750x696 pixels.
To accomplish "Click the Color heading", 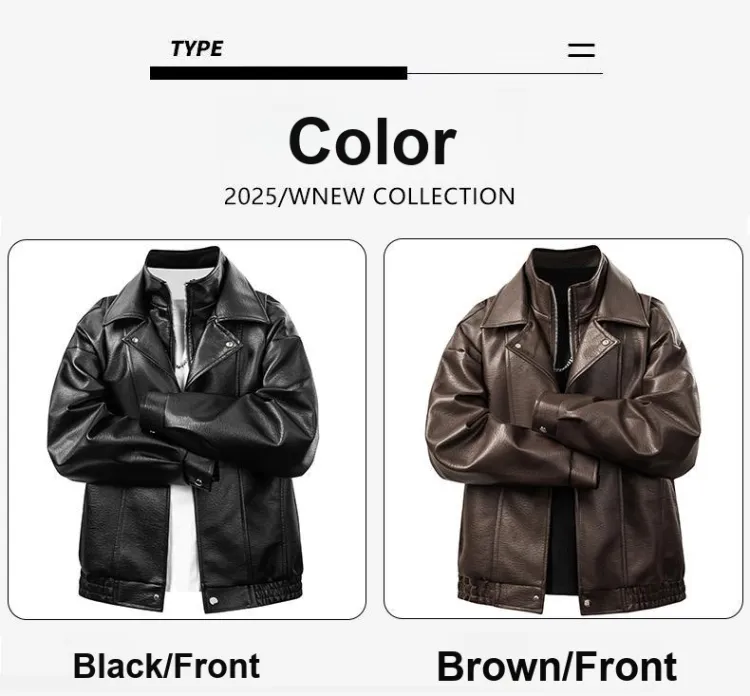I will pos(372,141).
